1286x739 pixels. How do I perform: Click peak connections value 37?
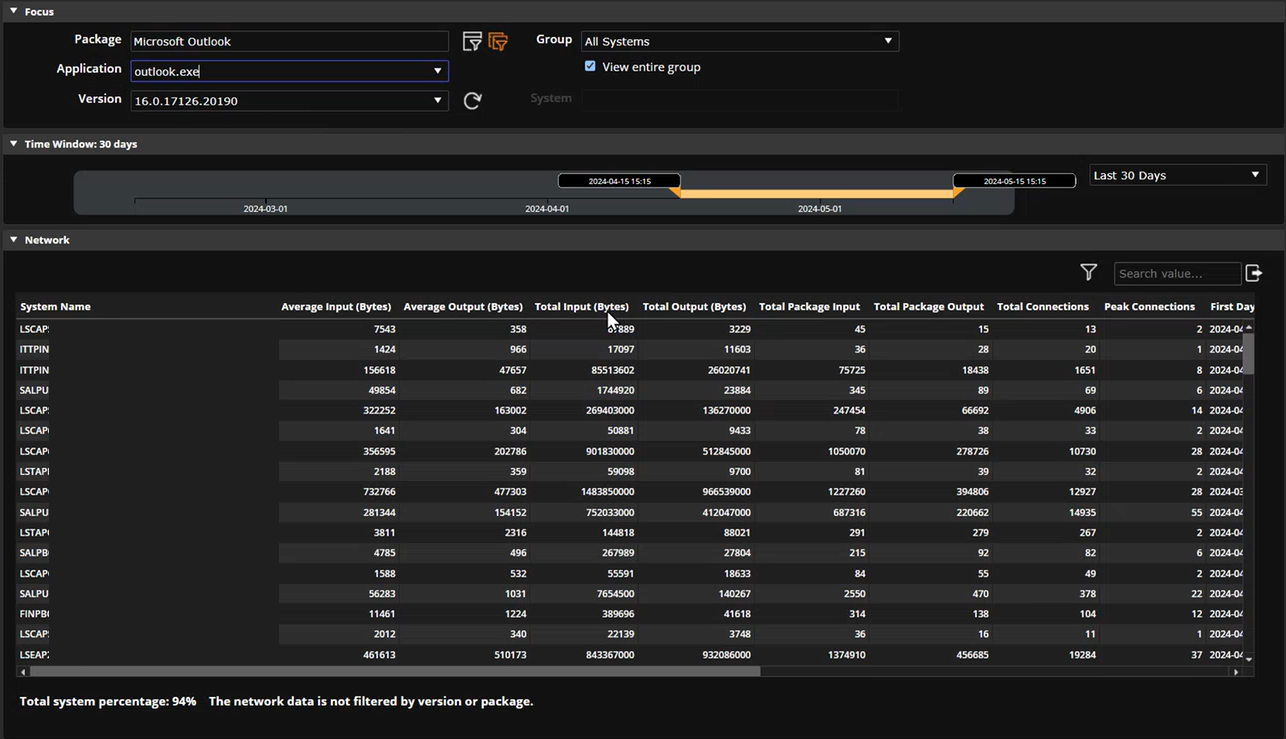[x=1196, y=655]
